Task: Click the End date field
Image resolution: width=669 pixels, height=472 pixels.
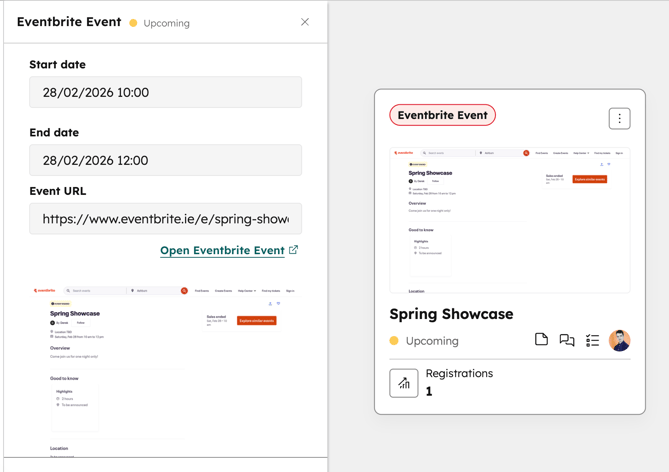Action: coord(165,160)
